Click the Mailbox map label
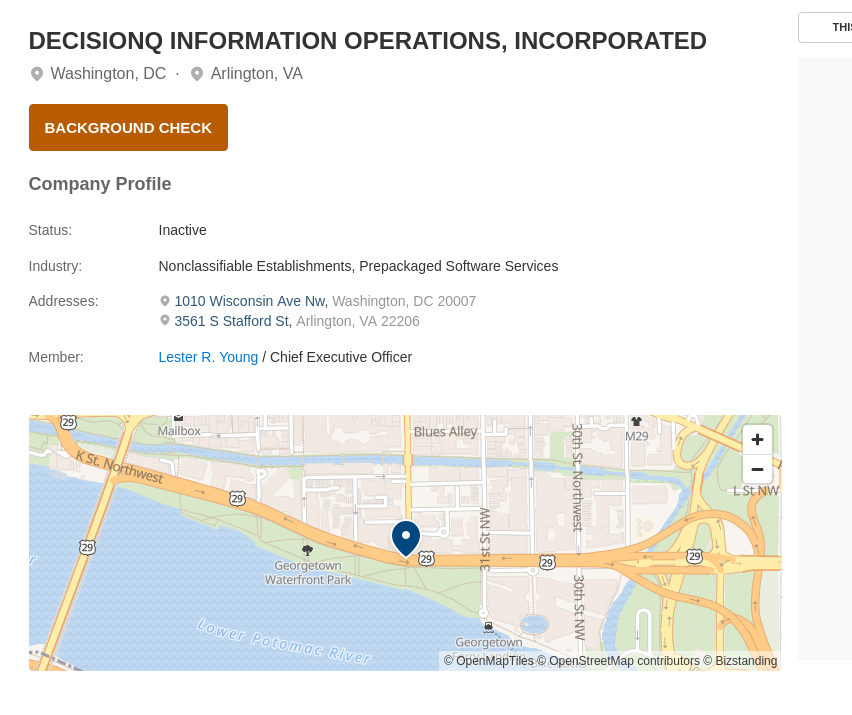 point(179,431)
